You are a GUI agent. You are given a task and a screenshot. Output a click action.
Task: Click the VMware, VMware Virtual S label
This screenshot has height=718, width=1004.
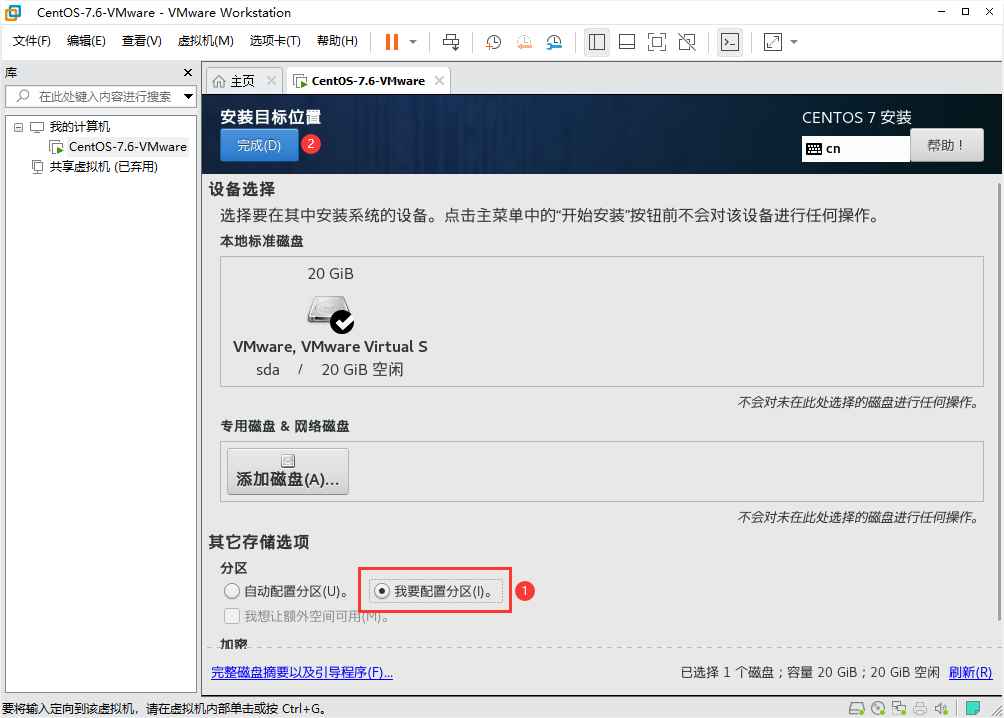(330, 347)
